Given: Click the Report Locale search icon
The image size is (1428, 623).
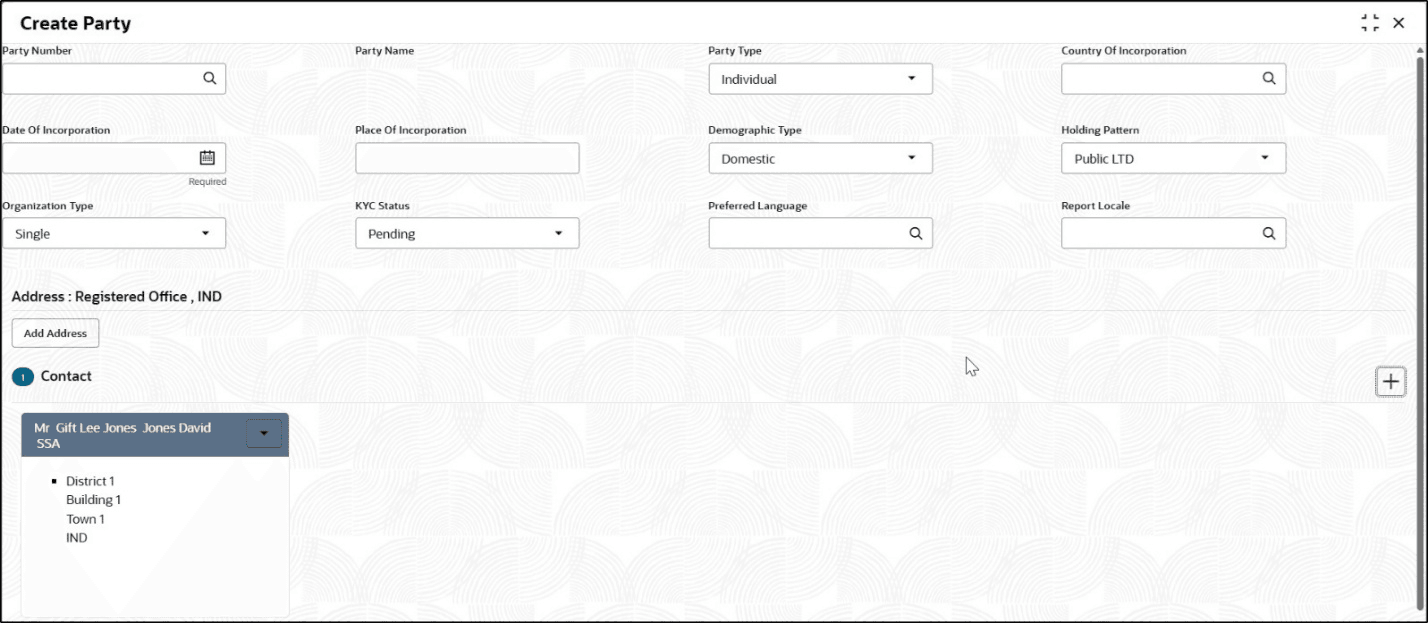Looking at the screenshot, I should [1268, 233].
